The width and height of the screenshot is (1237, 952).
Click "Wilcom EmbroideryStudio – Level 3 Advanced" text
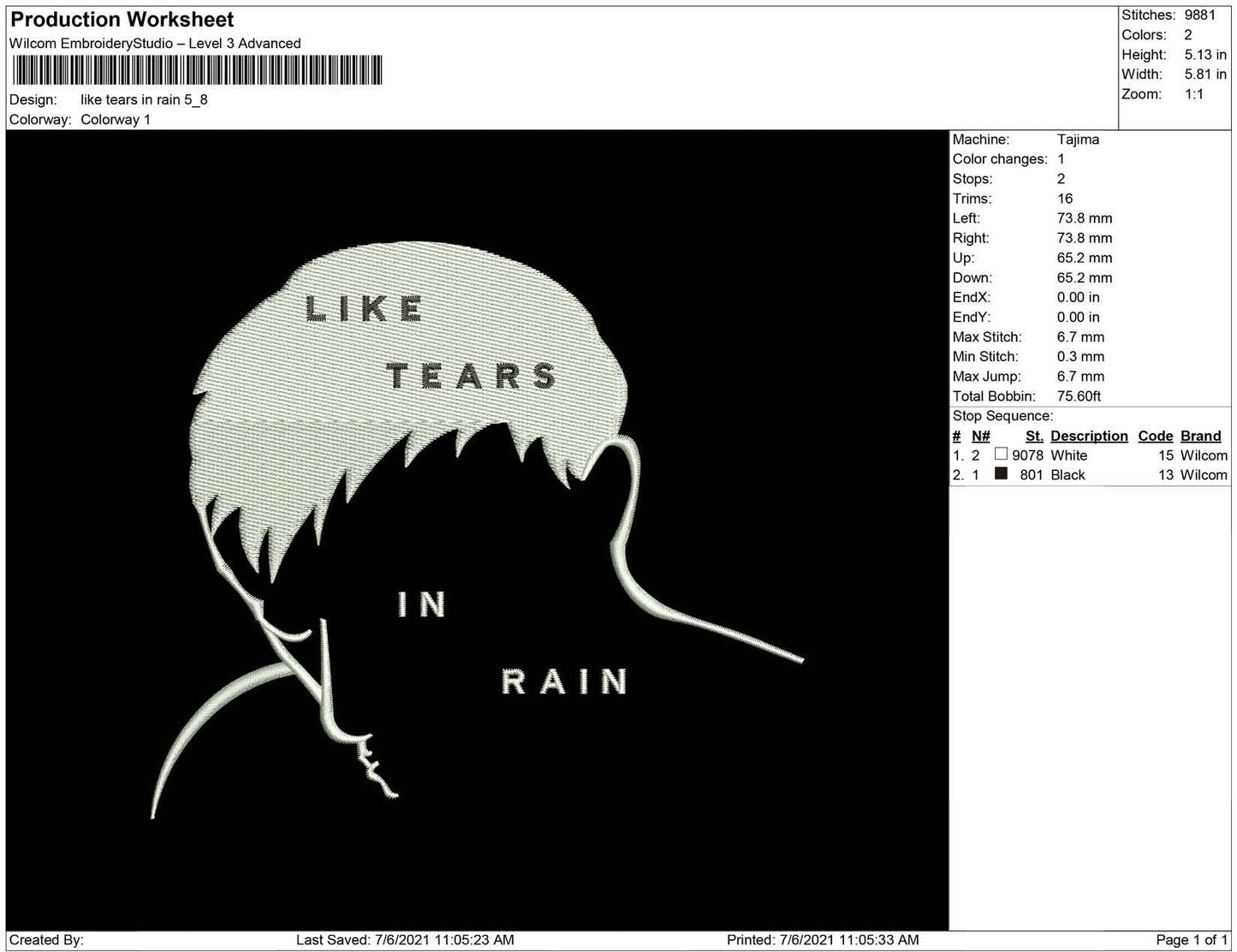[x=155, y=44]
